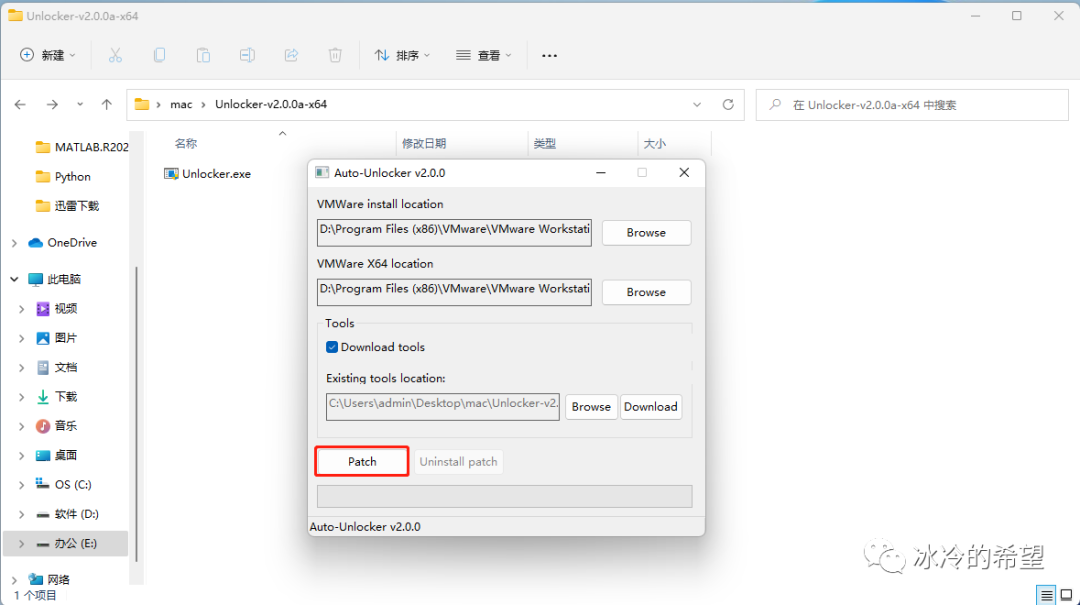Open the three-dot more options menu
The height and width of the screenshot is (605, 1080).
point(549,55)
